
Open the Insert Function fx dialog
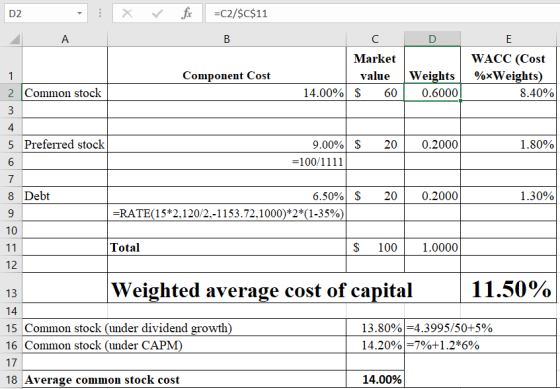(x=186, y=14)
